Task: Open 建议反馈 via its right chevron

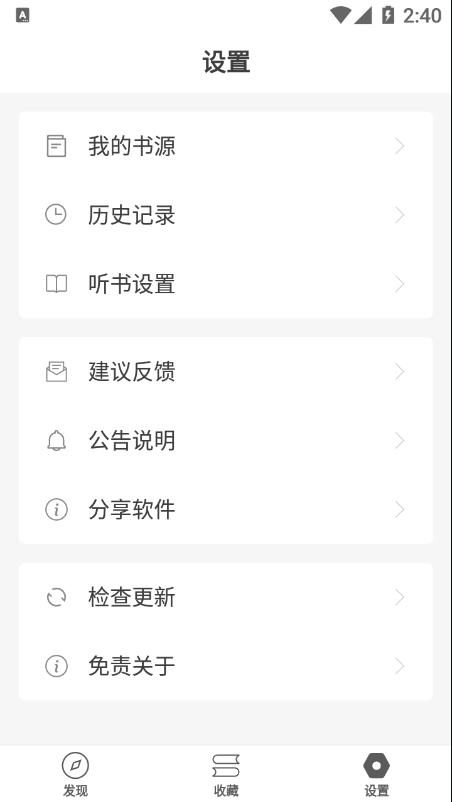Action: [x=400, y=372]
